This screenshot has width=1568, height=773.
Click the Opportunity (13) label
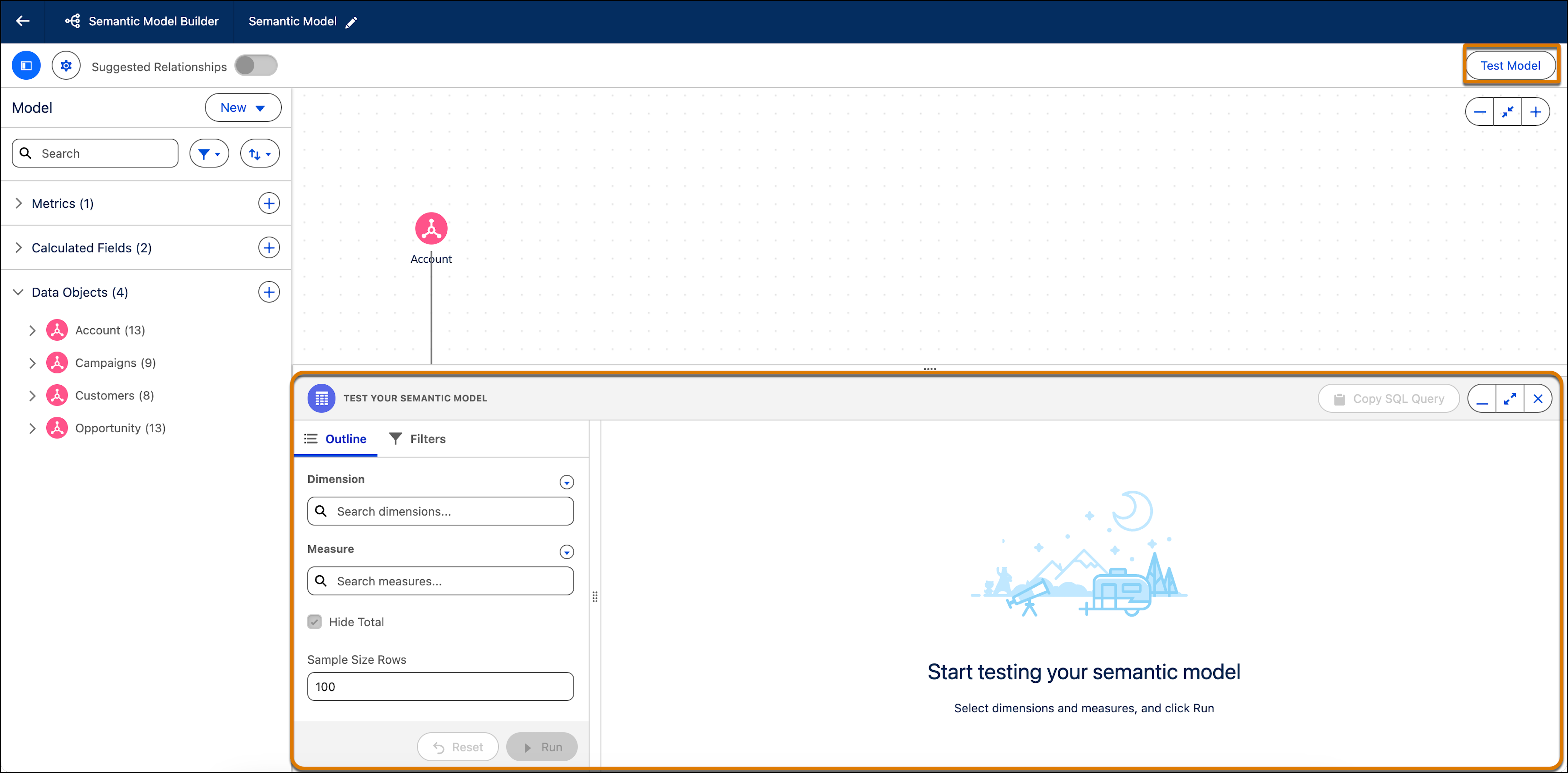click(x=120, y=428)
